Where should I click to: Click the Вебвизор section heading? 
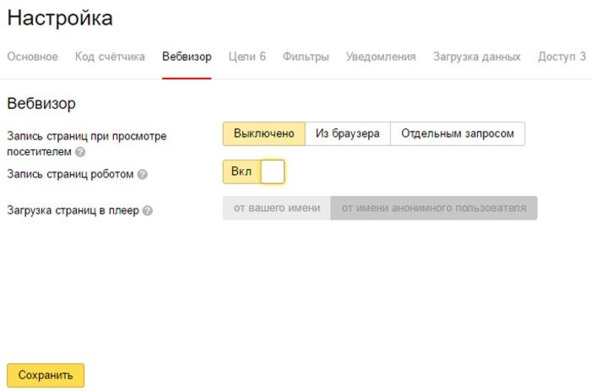41,103
